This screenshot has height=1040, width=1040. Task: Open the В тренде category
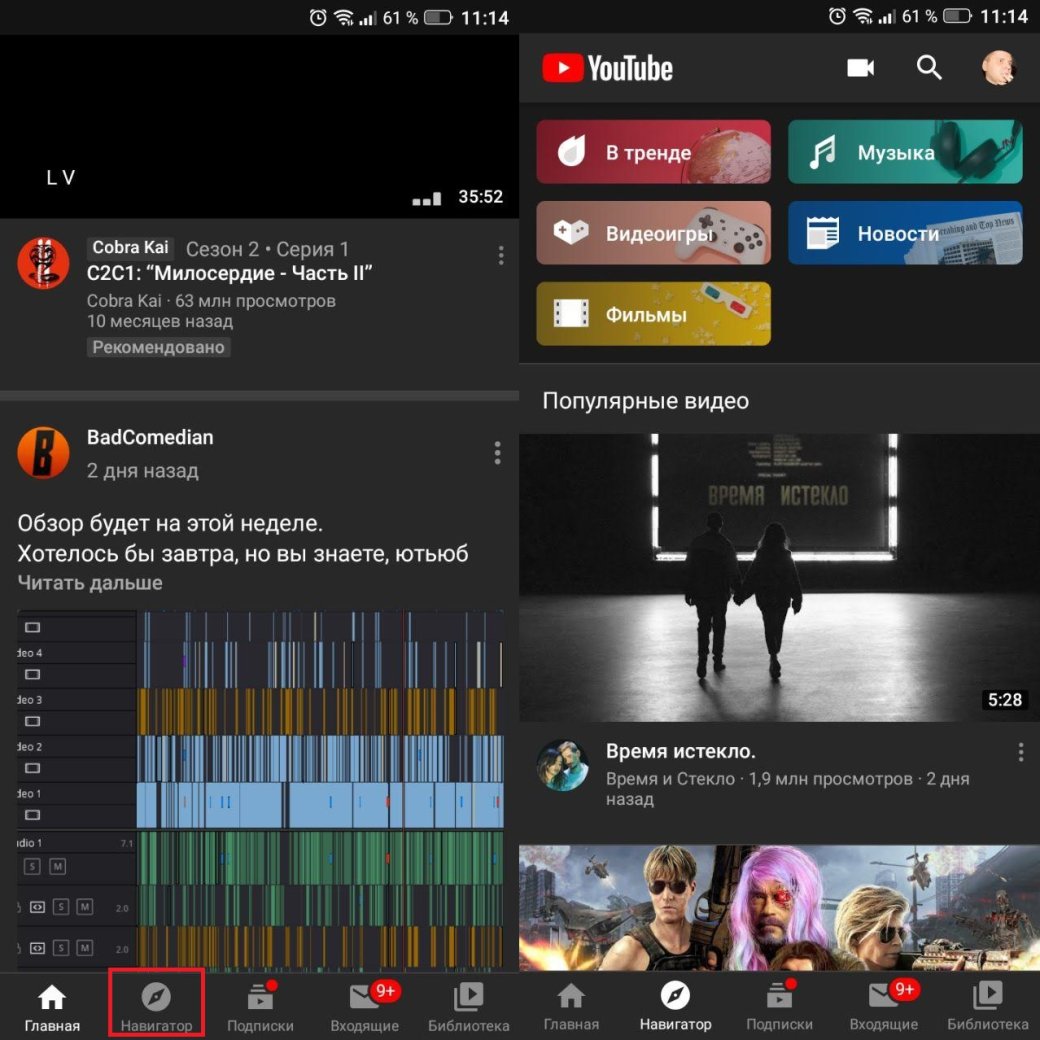[x=653, y=153]
